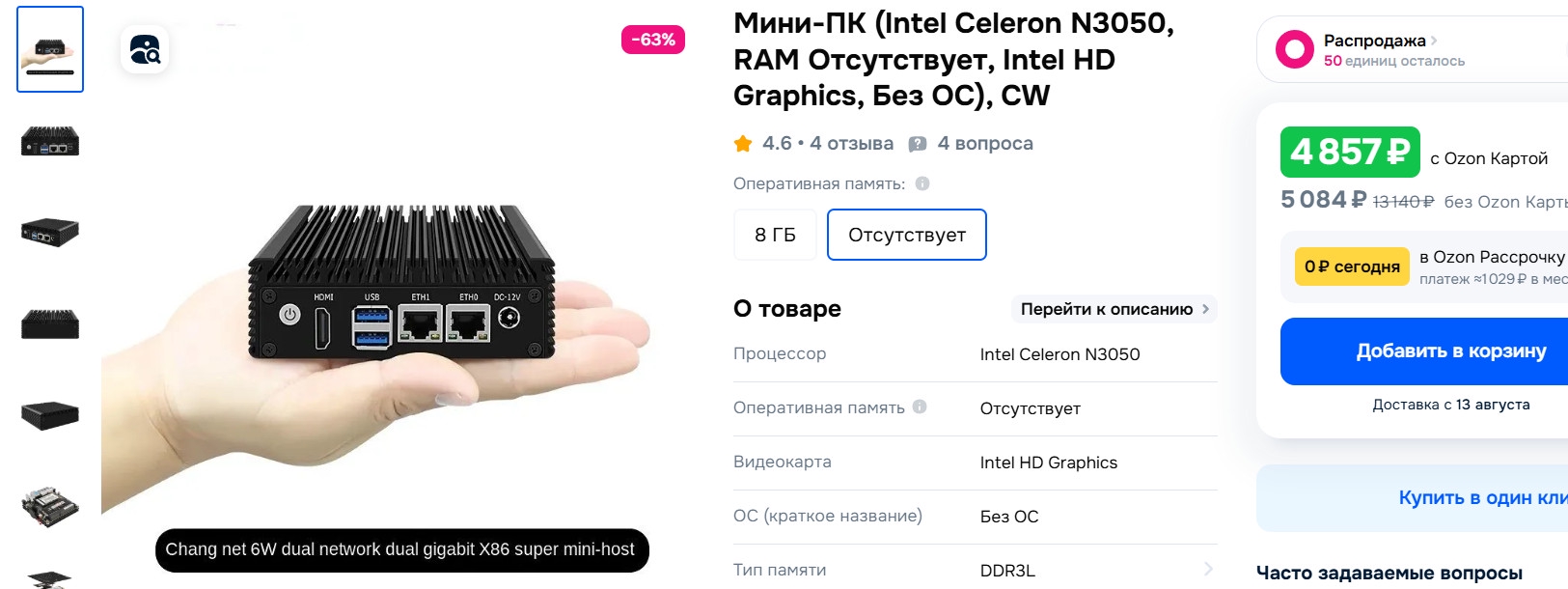Click the visual image search icon
Viewport: 1568px width, 589px height.
click(x=145, y=49)
